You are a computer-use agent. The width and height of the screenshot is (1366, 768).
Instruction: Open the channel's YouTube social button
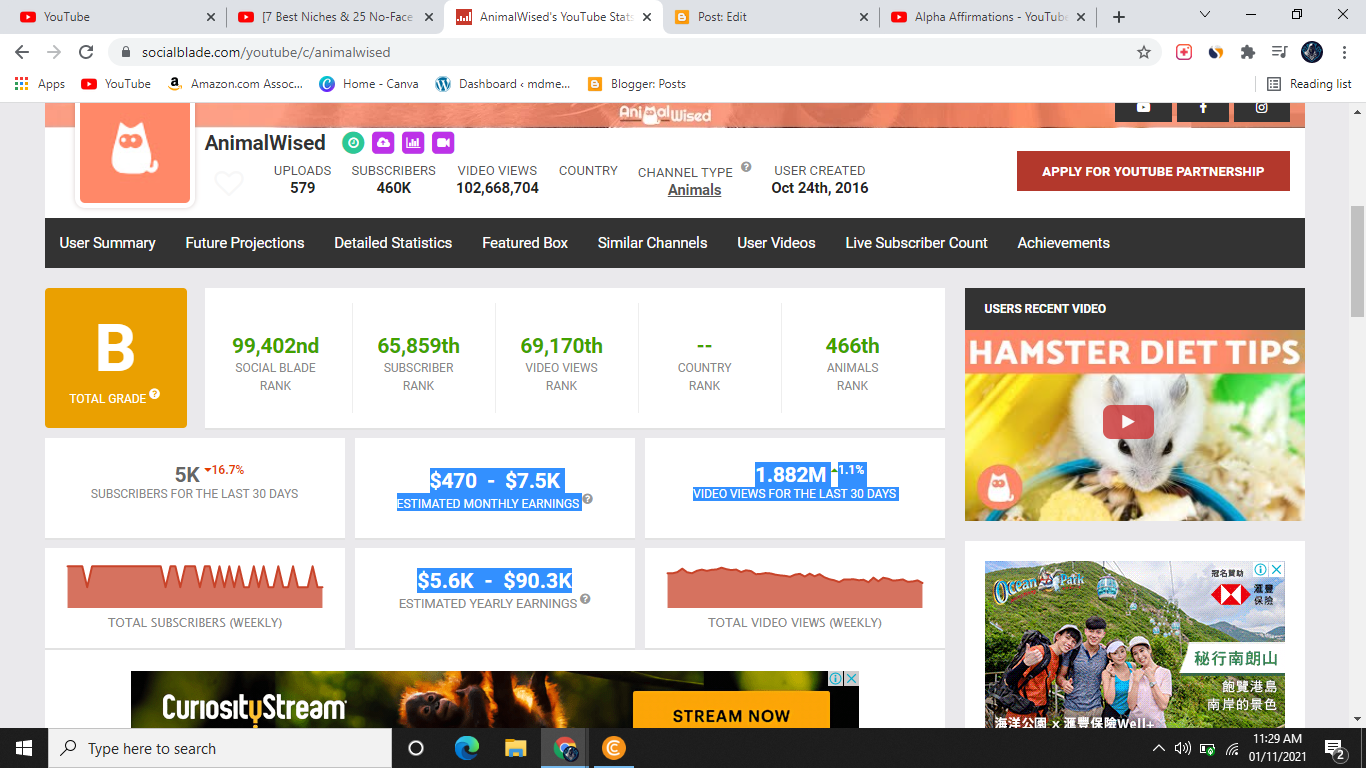tap(1143, 108)
